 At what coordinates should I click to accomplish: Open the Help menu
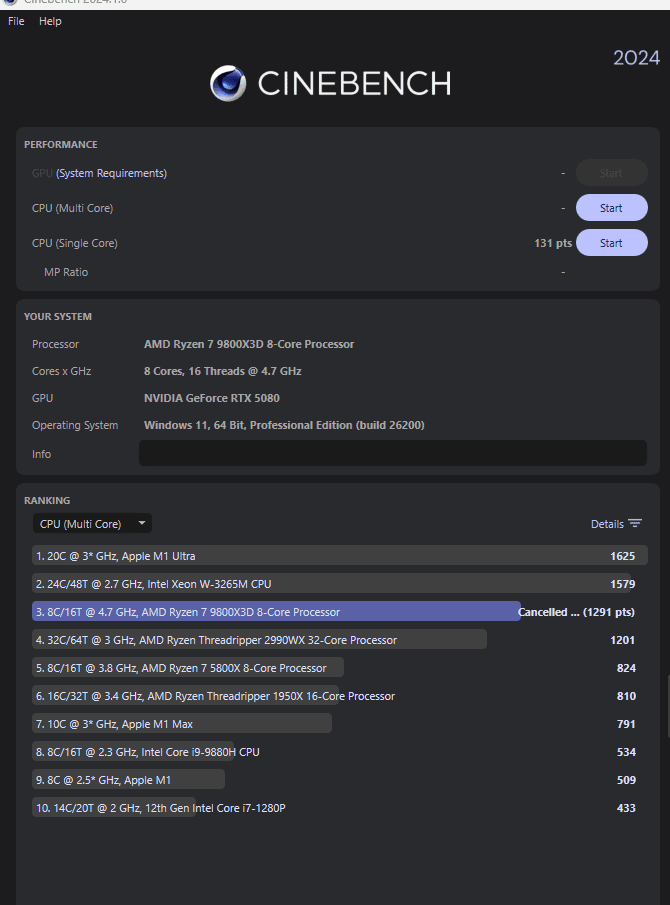coord(50,21)
